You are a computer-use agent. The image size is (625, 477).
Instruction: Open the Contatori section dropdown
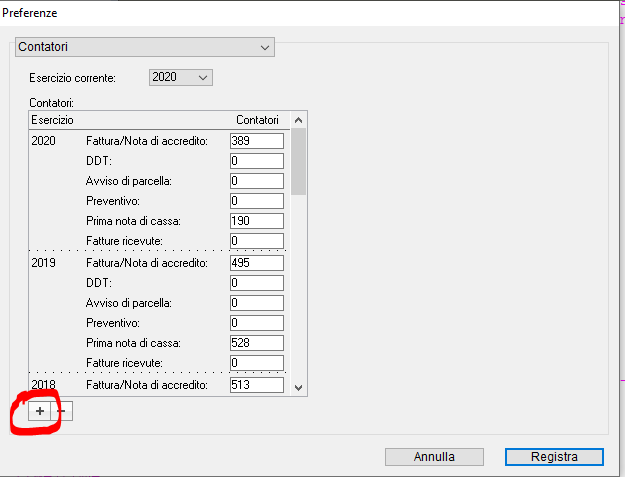(x=145, y=47)
